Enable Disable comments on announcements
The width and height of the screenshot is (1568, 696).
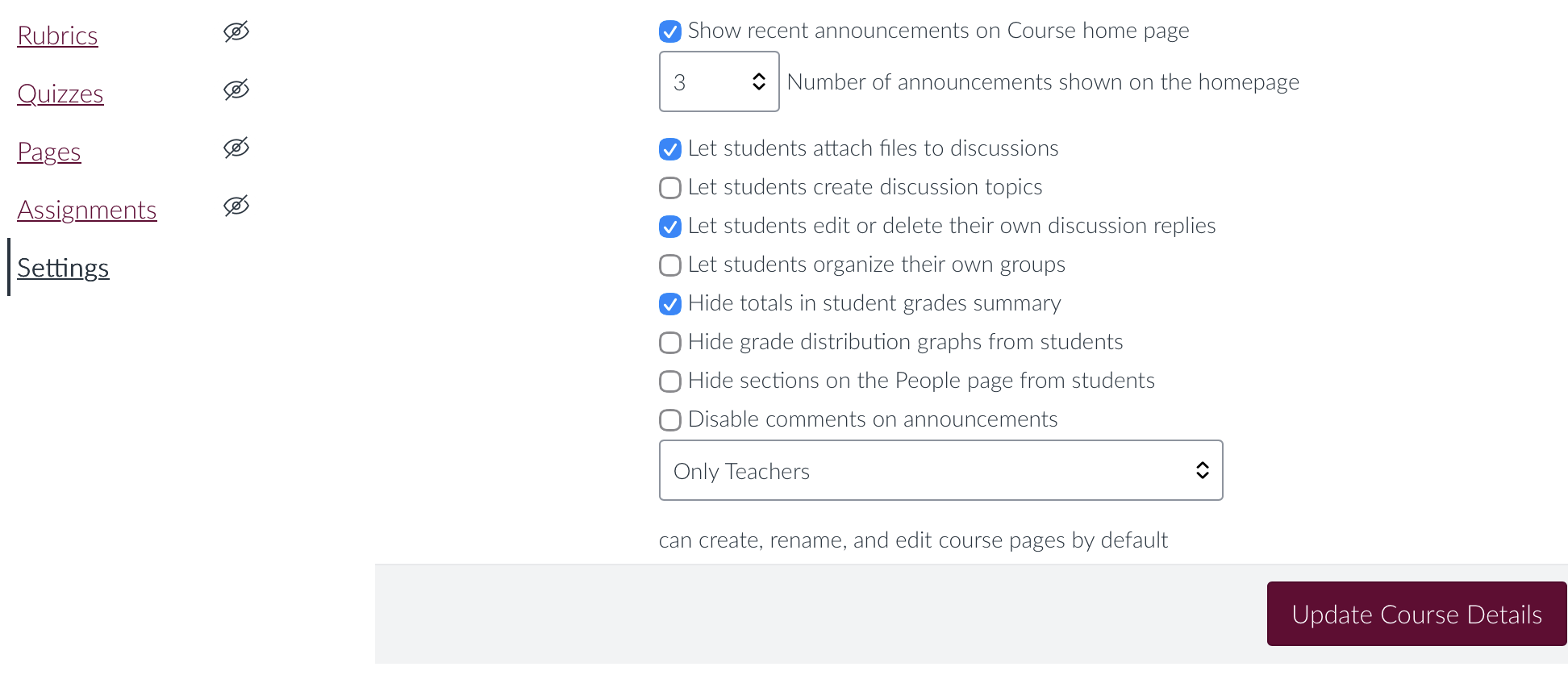tap(669, 419)
